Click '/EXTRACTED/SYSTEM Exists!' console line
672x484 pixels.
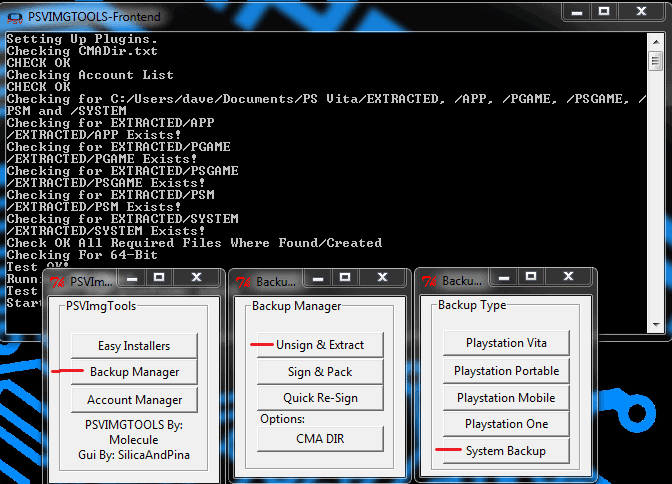pos(105,231)
